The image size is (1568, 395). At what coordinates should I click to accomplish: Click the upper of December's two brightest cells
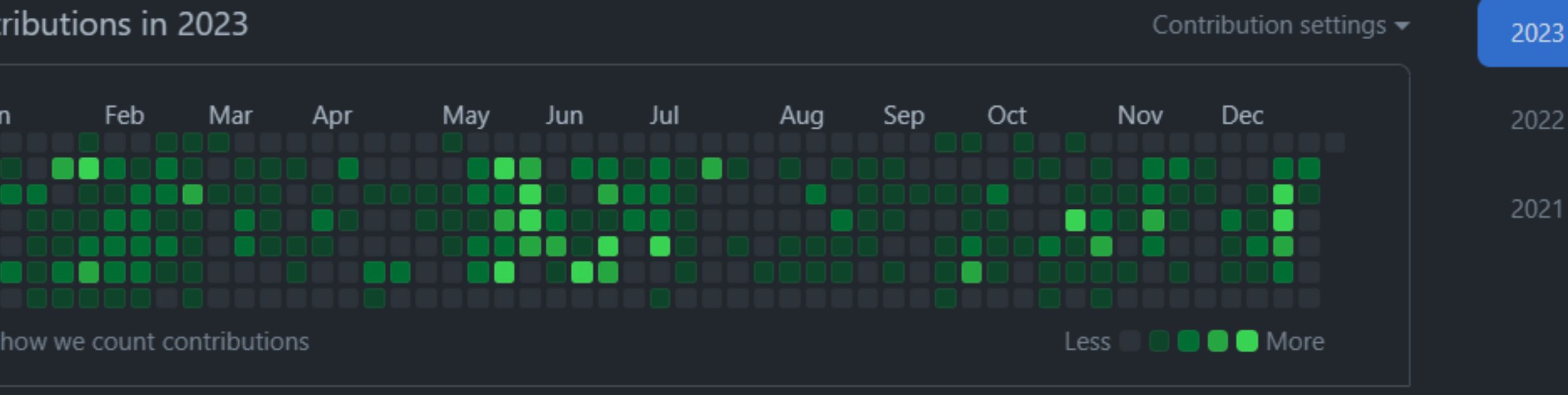[x=1283, y=195]
